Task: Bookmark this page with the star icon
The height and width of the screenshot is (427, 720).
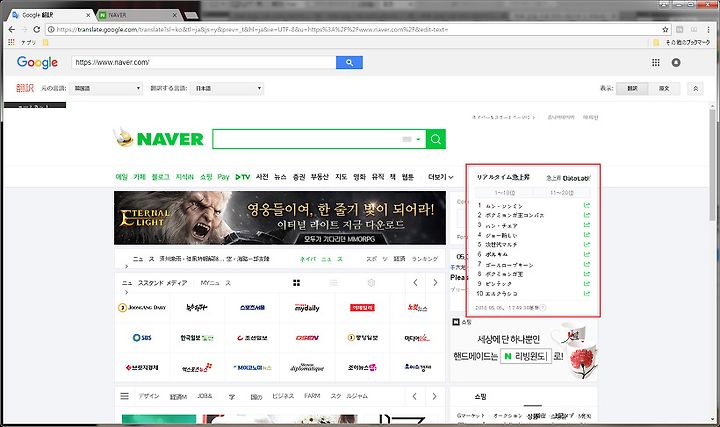Action: coord(665,29)
